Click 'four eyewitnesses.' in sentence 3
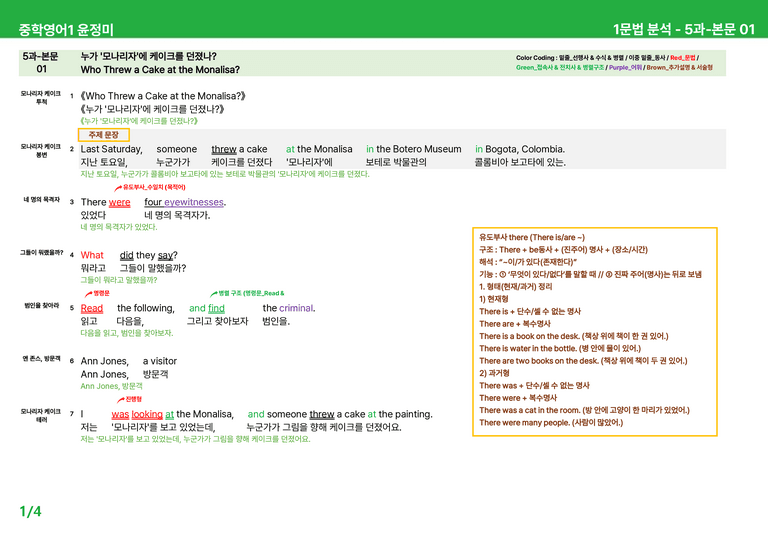Image resolution: width=768 pixels, height=543 pixels. click(185, 202)
